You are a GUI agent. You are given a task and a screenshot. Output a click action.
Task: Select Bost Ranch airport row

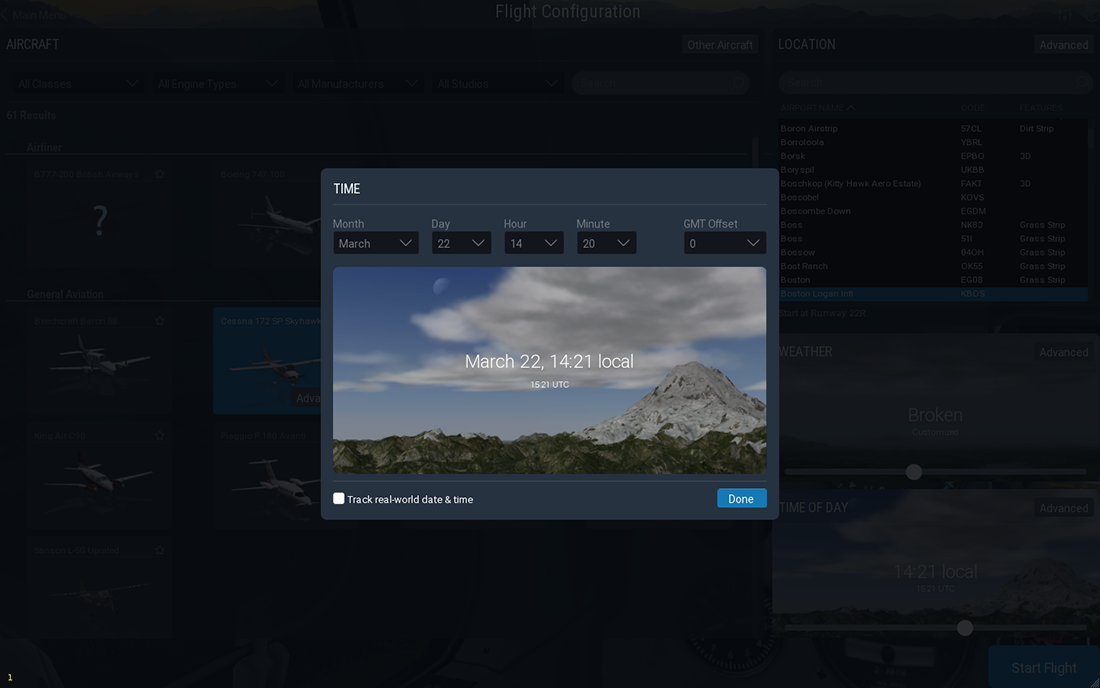click(933, 266)
